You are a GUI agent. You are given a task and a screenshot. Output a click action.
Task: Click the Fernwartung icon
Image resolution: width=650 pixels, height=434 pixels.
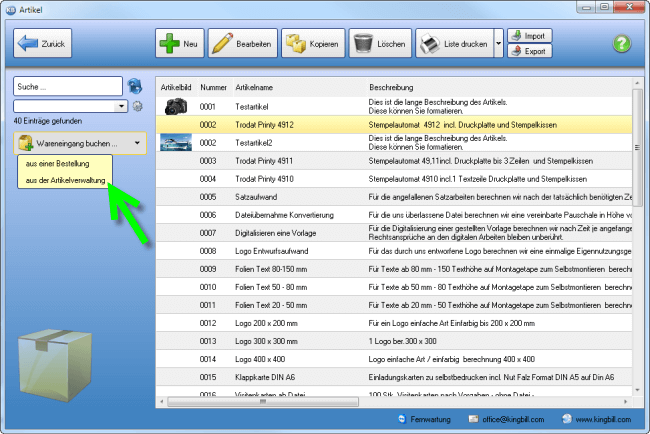(402, 419)
